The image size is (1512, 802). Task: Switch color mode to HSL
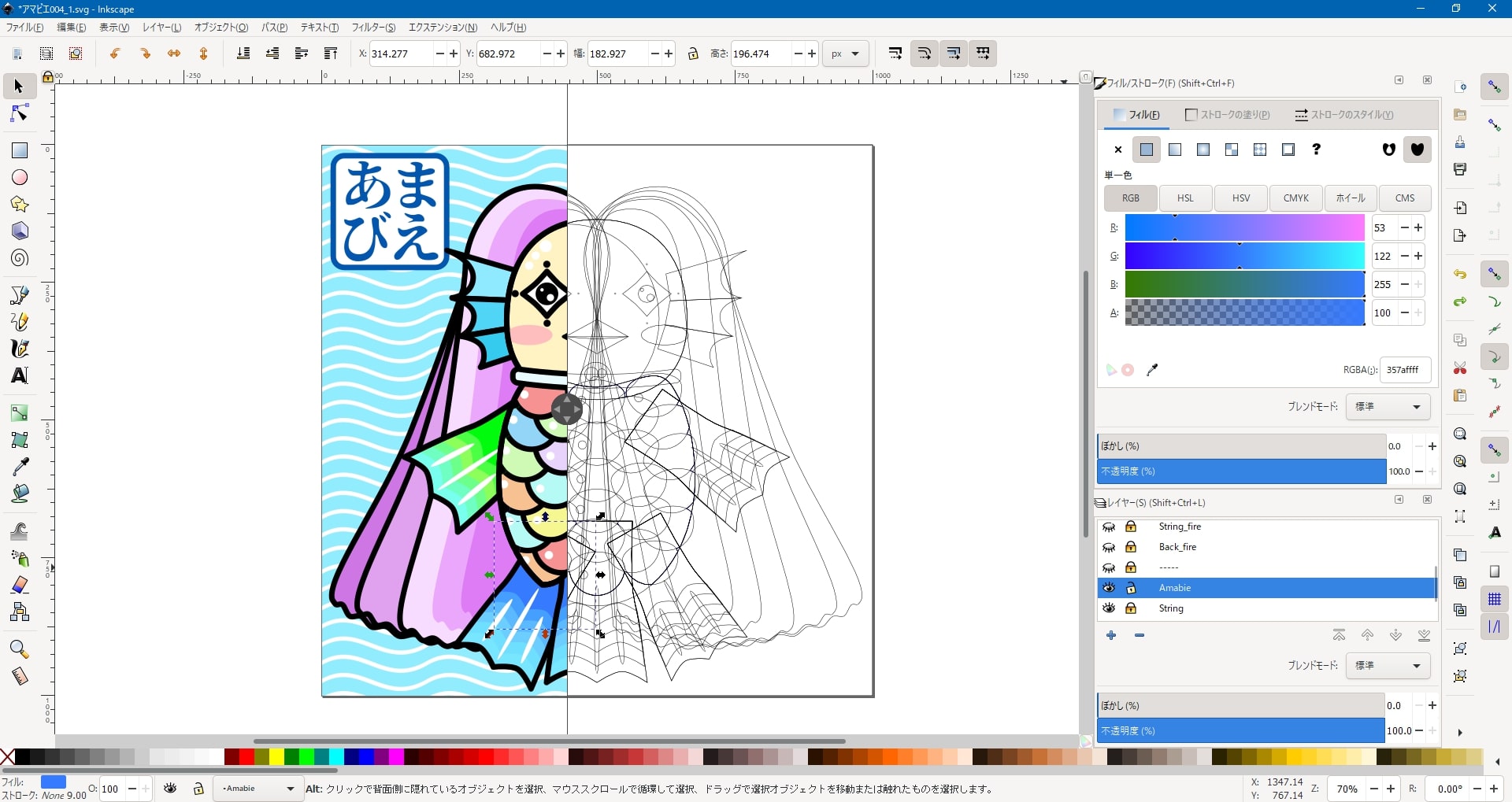click(x=1185, y=198)
